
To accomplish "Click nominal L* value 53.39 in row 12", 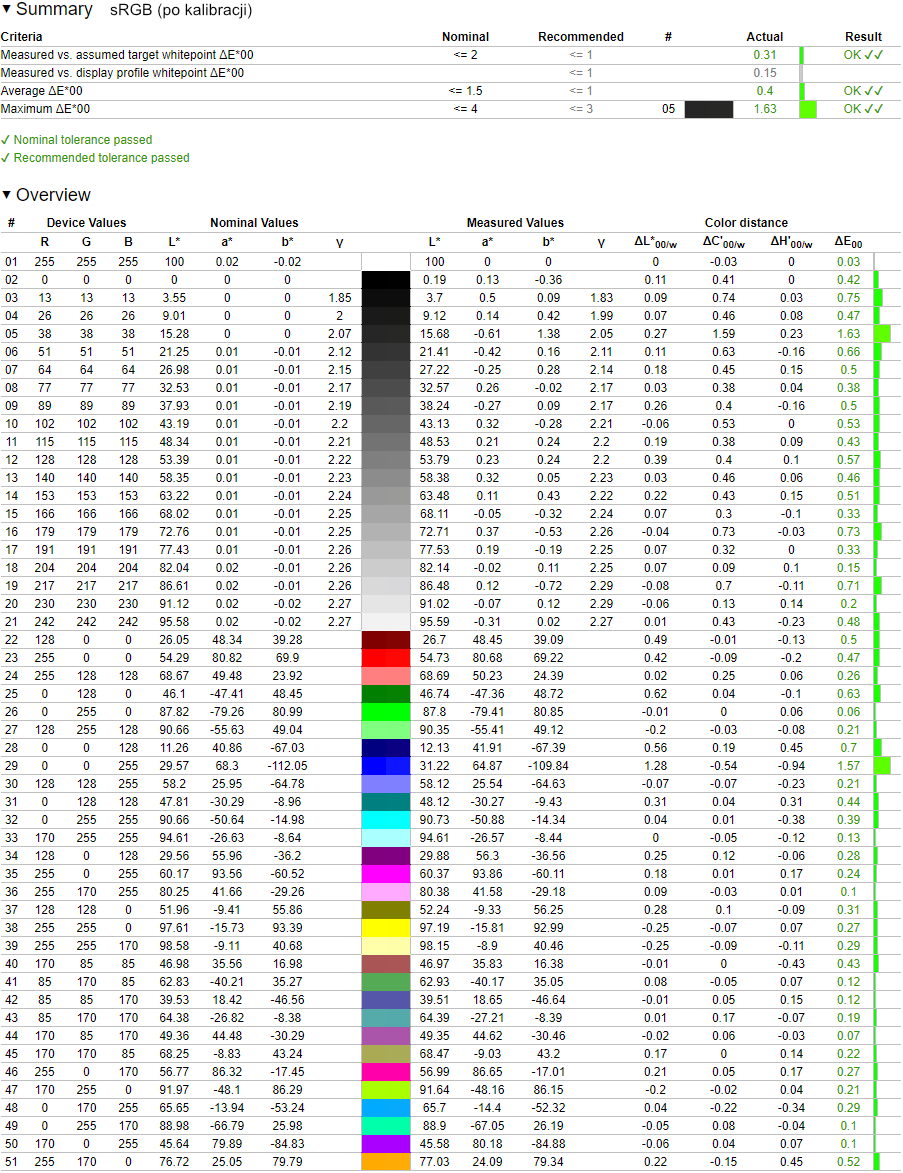I will pos(174,459).
